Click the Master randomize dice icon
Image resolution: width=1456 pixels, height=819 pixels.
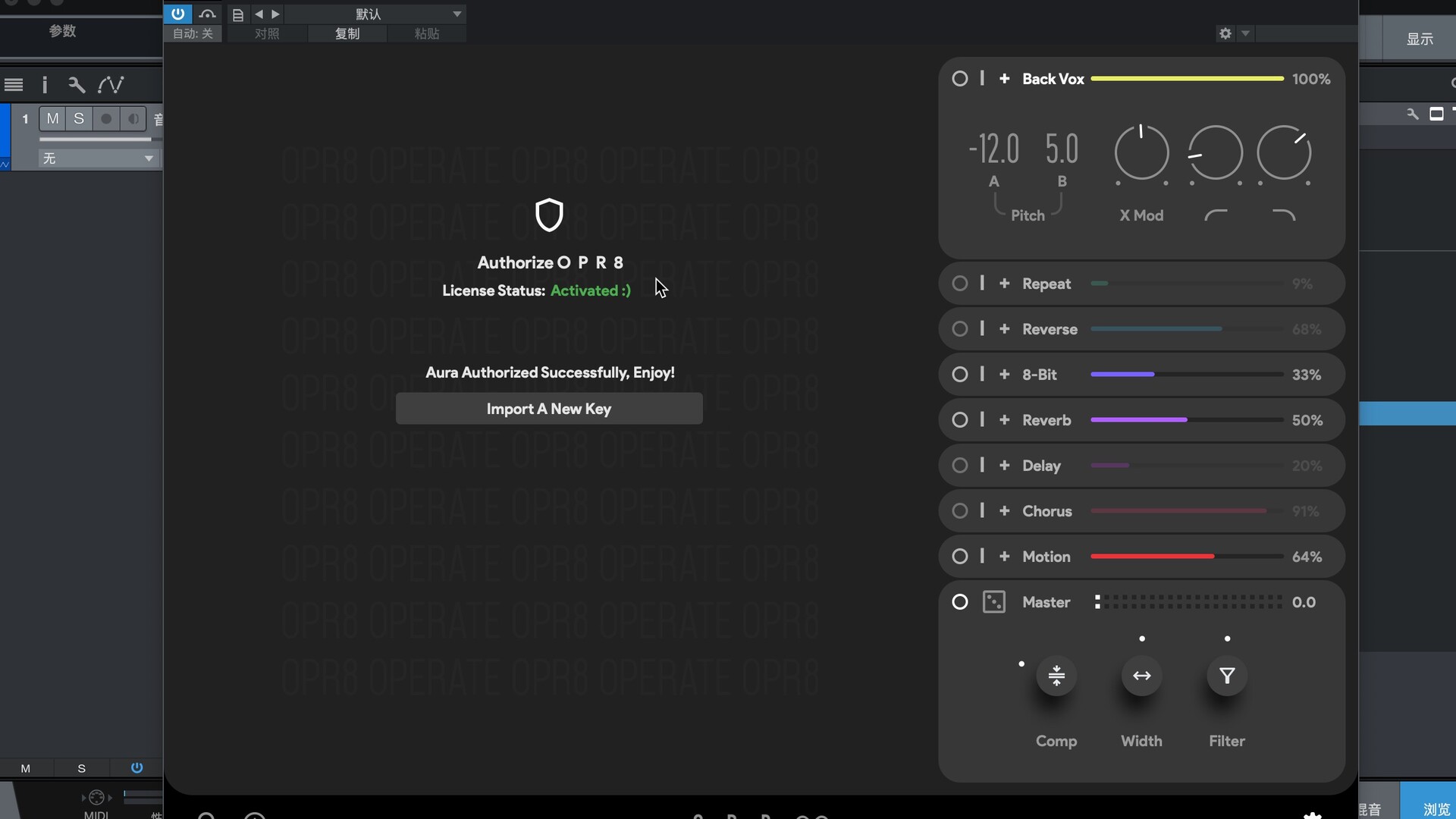pos(993,602)
